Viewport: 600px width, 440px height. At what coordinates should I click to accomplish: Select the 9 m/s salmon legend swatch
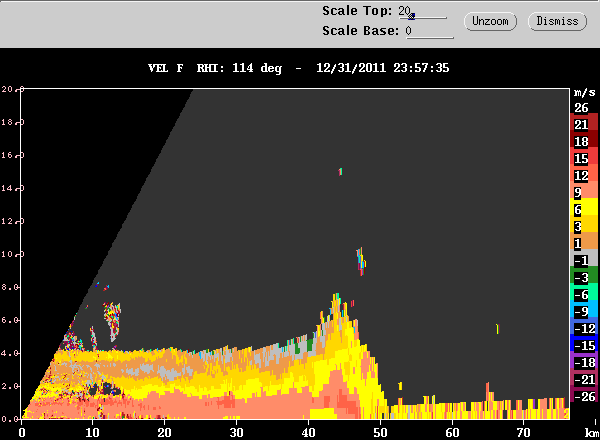(x=584, y=190)
